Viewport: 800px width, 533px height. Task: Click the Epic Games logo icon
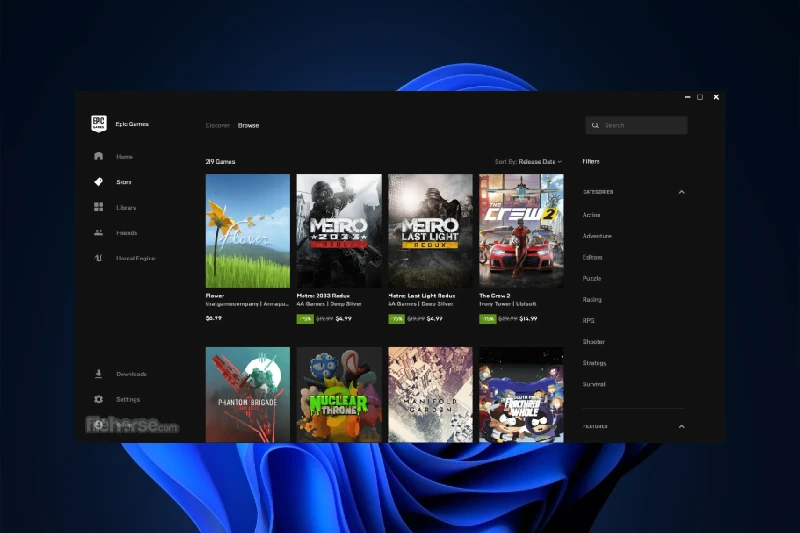pos(98,124)
